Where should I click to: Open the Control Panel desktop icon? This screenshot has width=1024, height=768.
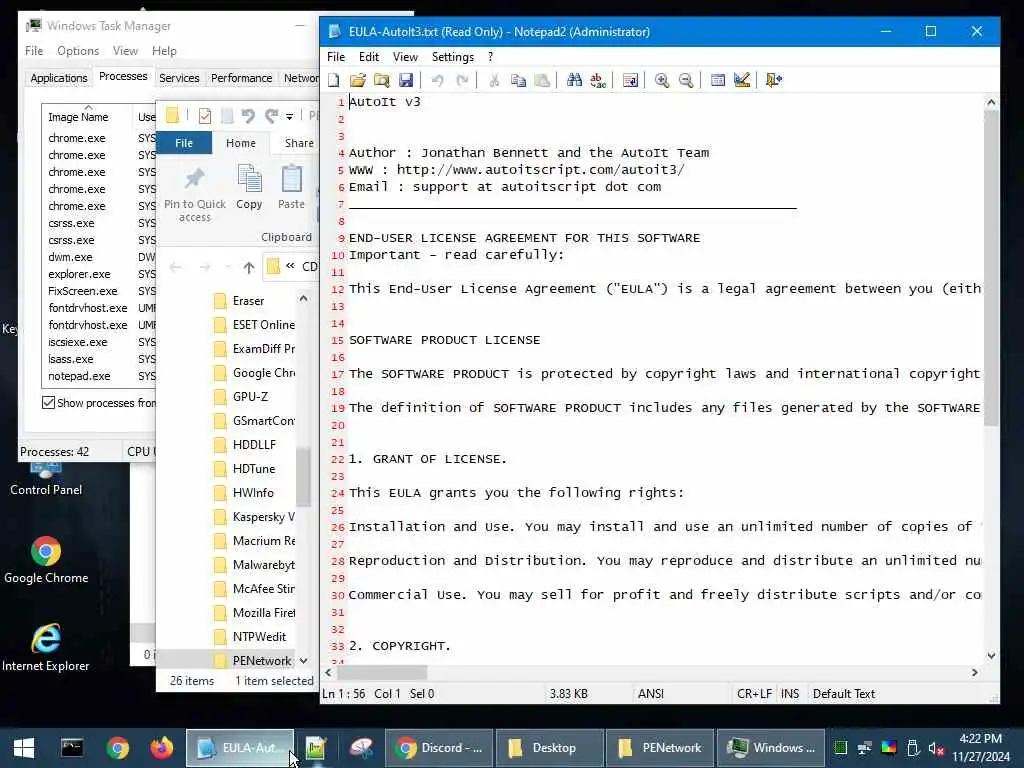point(46,480)
